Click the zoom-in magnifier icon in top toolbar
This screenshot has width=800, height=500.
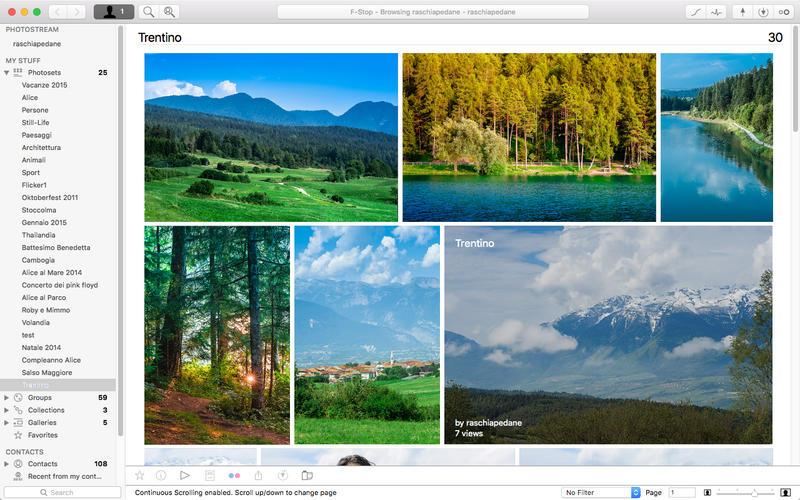(170, 12)
